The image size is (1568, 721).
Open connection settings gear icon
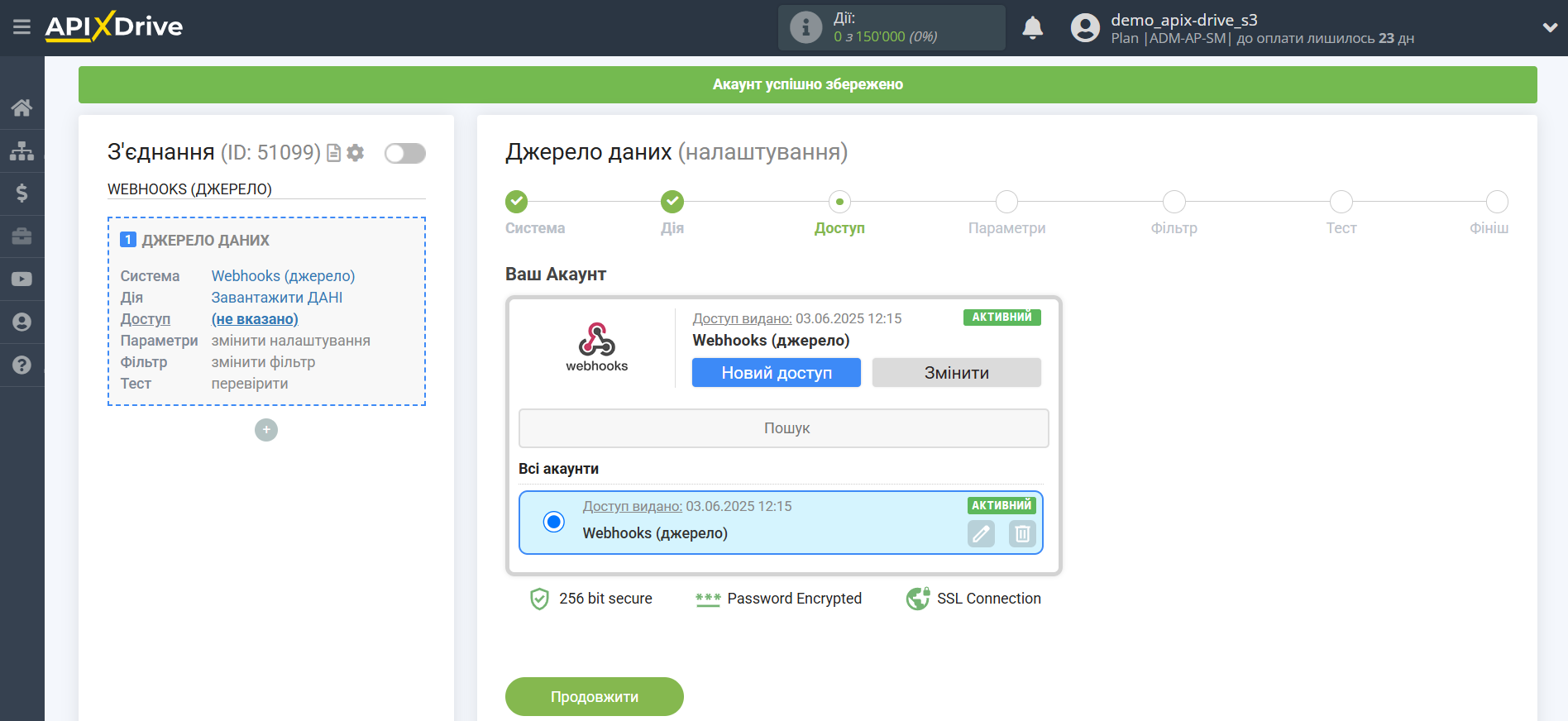(356, 153)
